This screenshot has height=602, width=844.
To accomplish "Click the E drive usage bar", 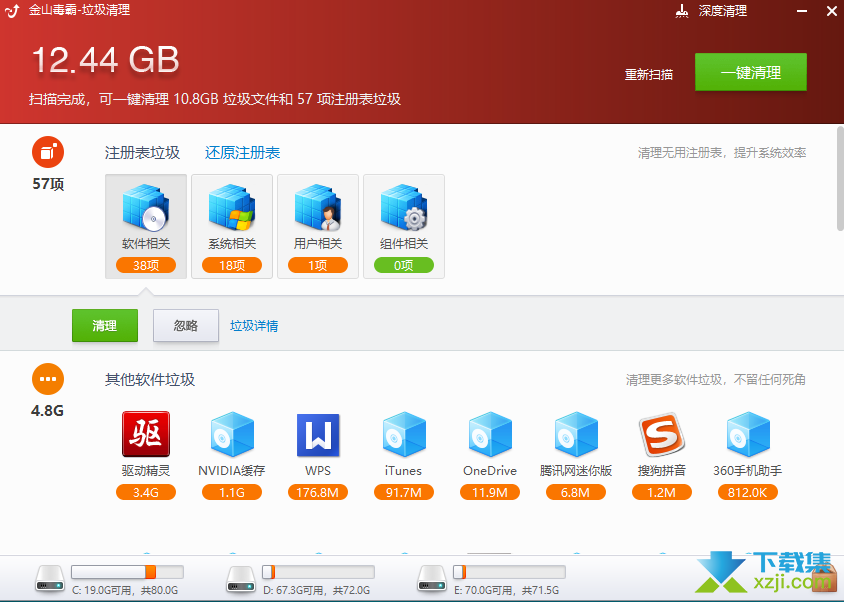I will tap(510, 572).
